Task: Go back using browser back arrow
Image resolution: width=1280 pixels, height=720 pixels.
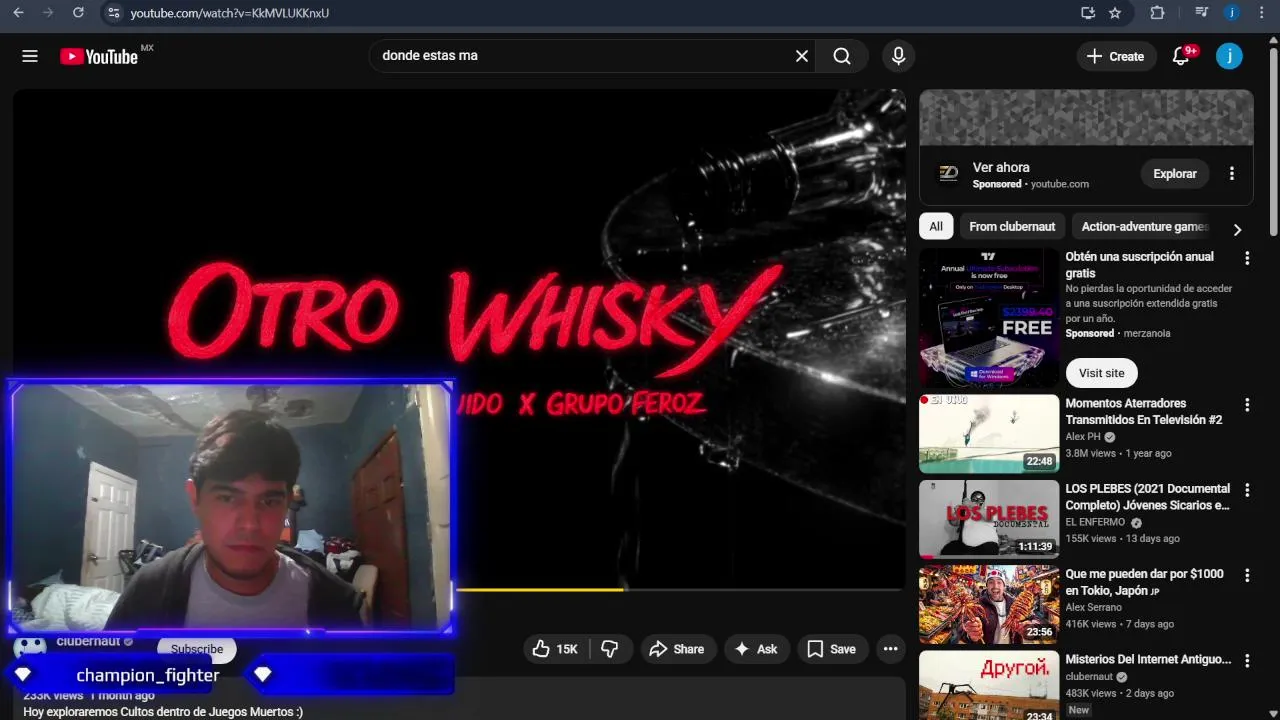Action: [x=18, y=13]
